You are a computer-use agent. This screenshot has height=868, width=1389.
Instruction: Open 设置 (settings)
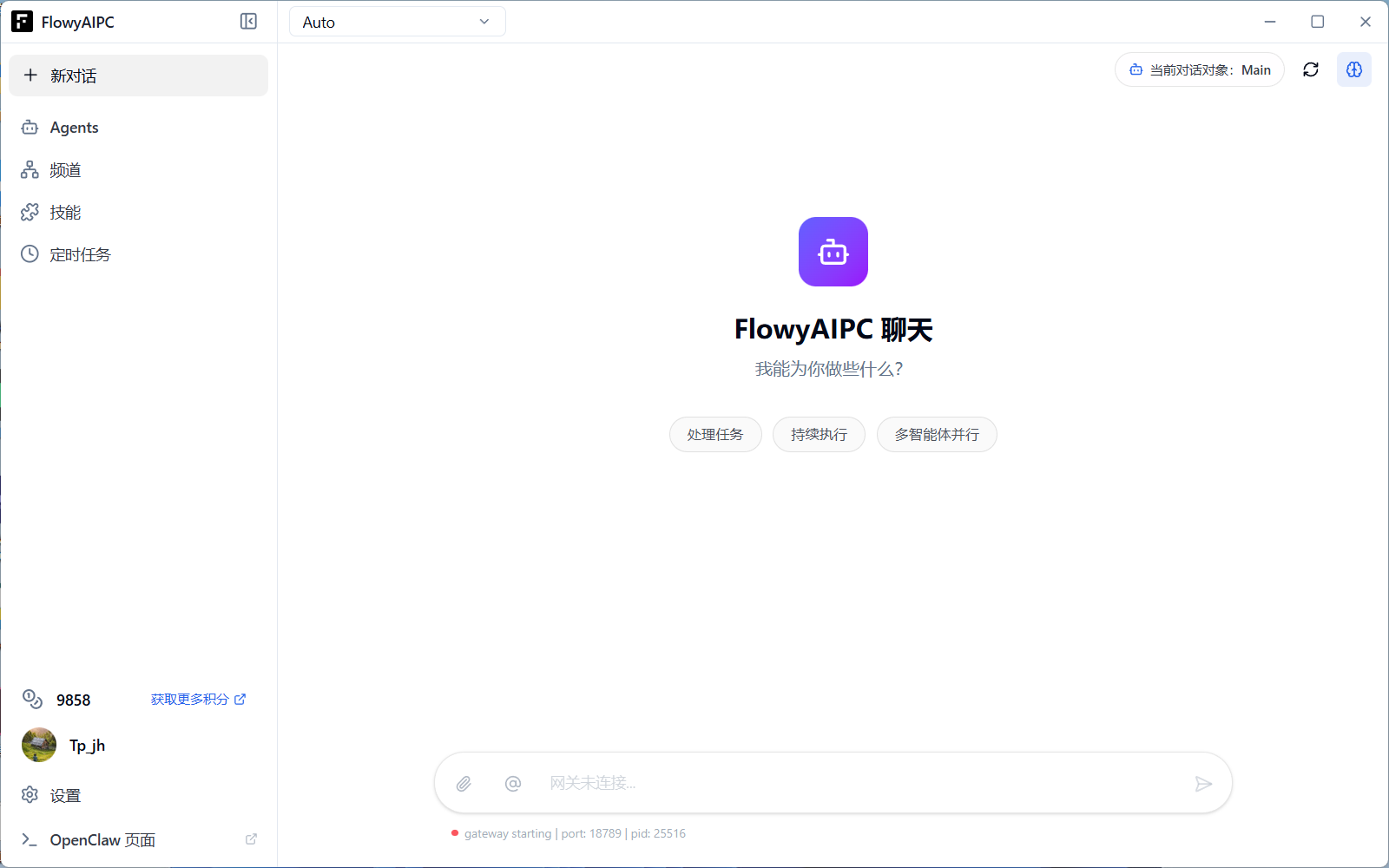[65, 794]
